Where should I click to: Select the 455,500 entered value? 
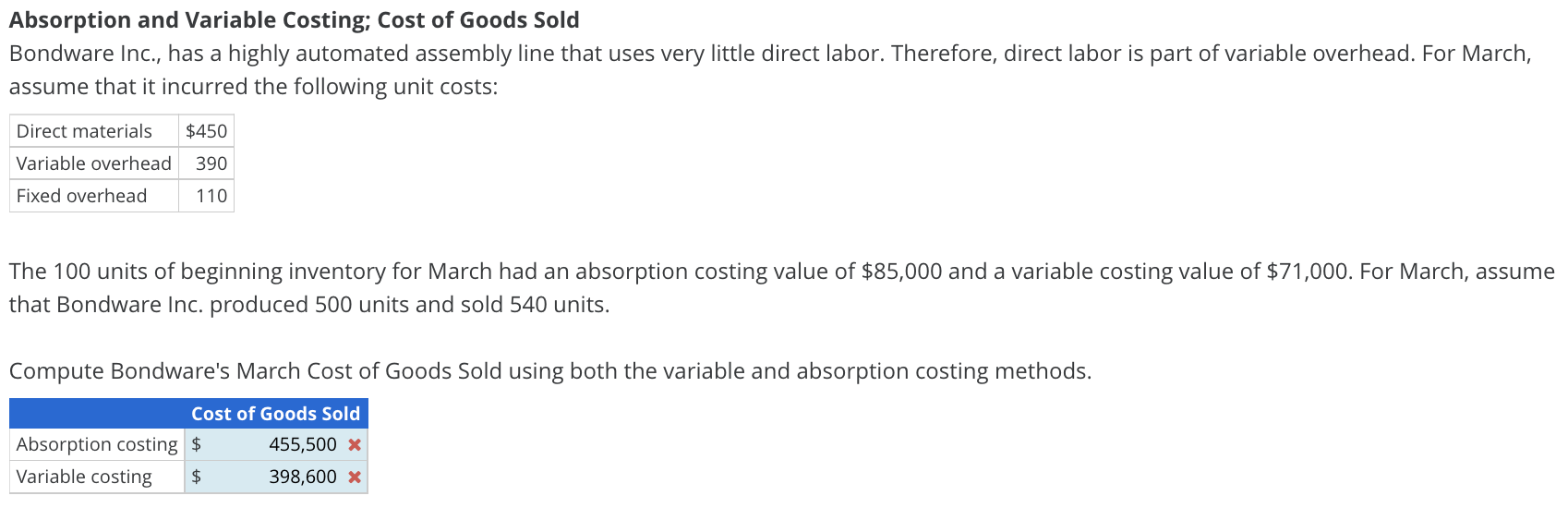(302, 444)
